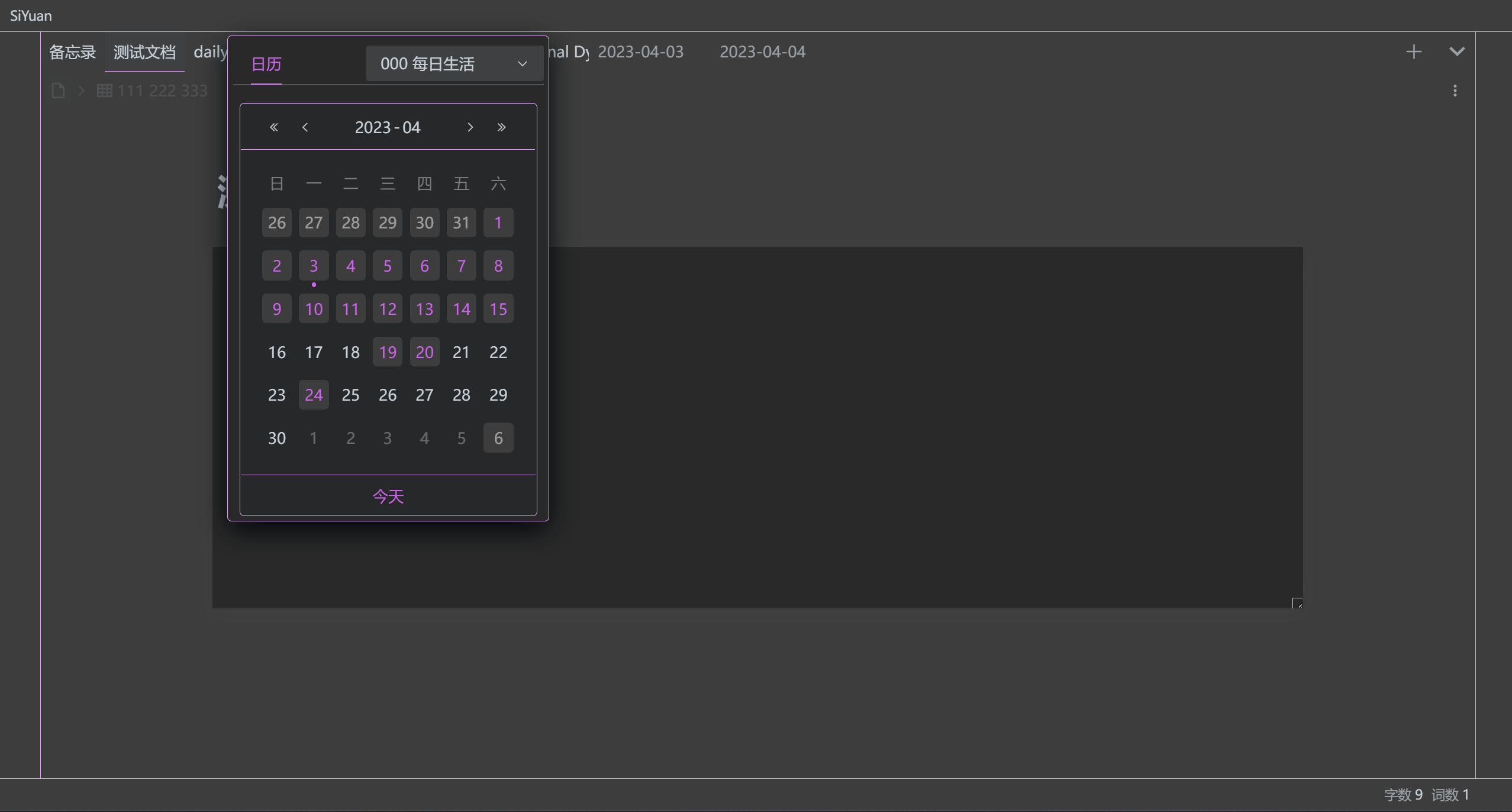Click the 2023 - 04 month header
This screenshot has width=1512, height=812.
pyautogui.click(x=388, y=127)
